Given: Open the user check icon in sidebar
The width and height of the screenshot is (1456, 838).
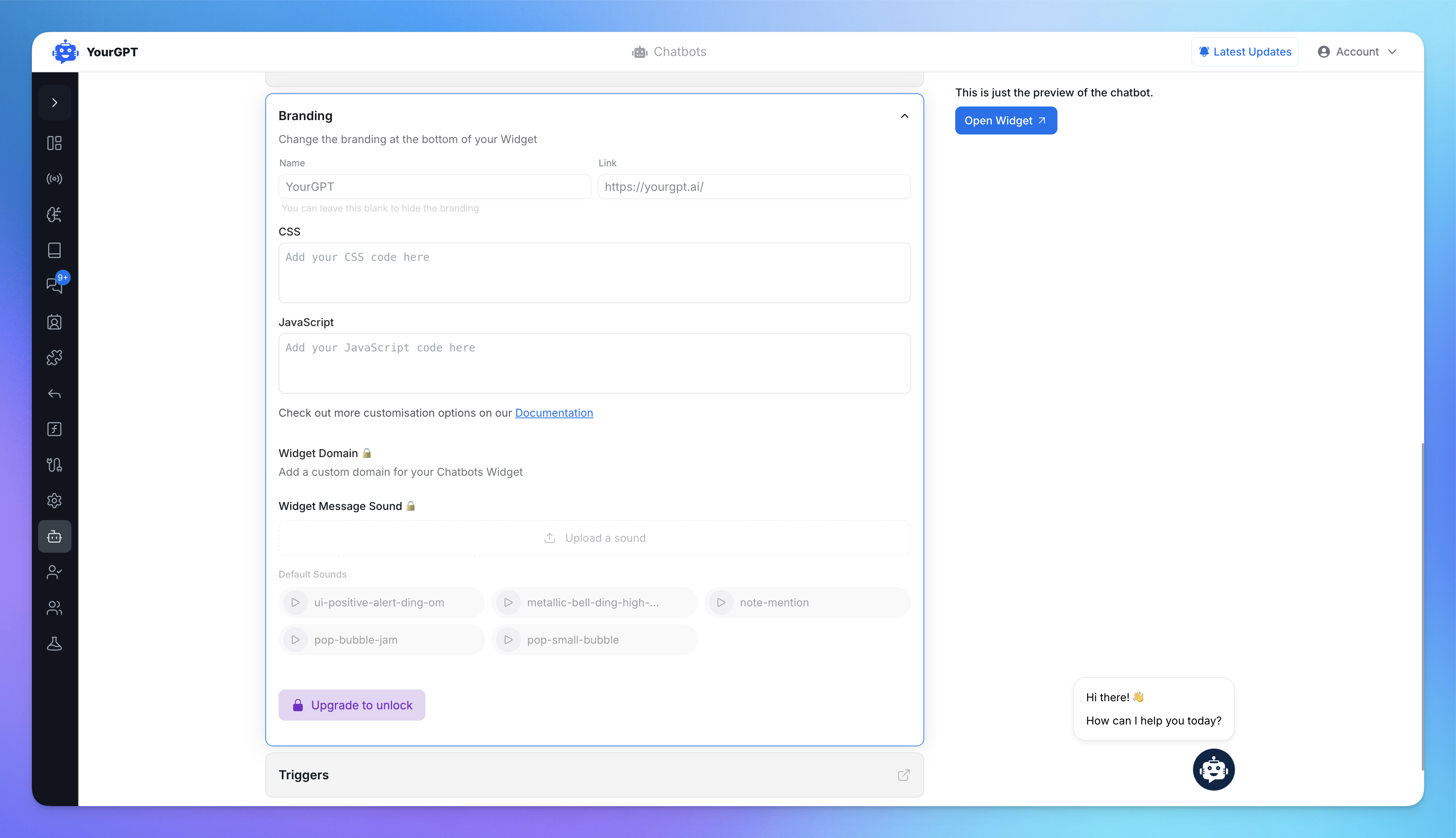Looking at the screenshot, I should 55,572.
